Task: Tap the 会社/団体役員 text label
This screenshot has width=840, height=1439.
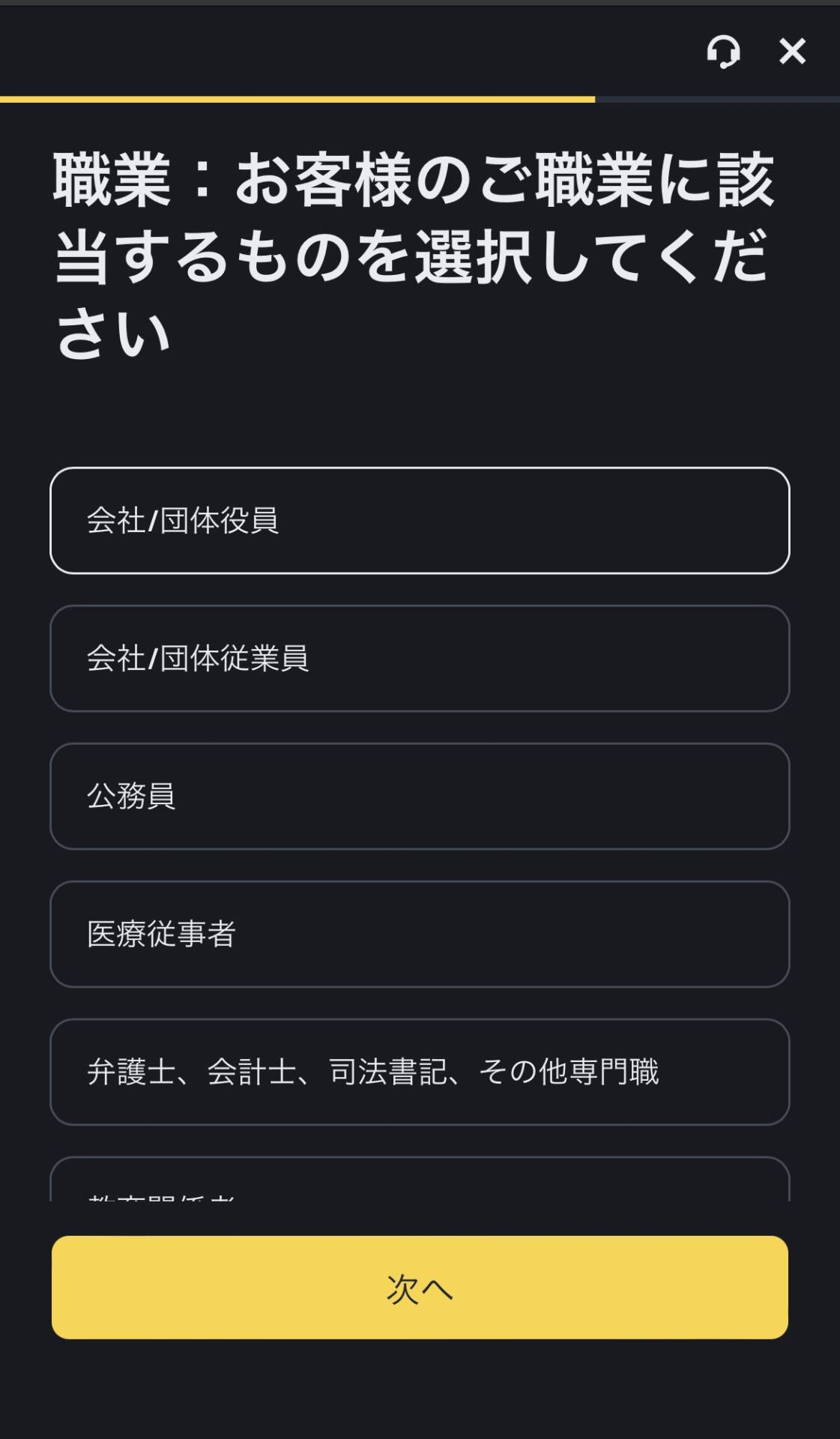Action: 183,520
